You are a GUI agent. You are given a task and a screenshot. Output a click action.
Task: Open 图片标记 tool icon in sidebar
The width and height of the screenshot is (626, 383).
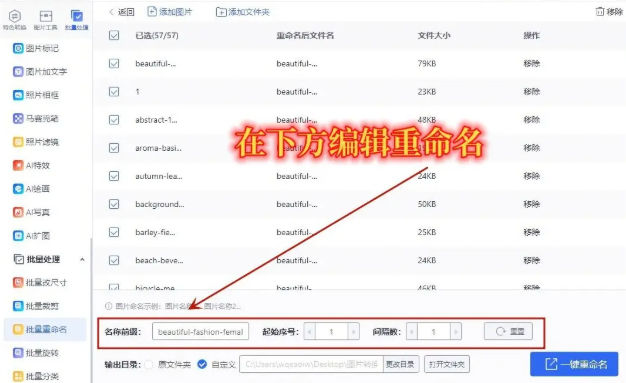tap(18, 48)
